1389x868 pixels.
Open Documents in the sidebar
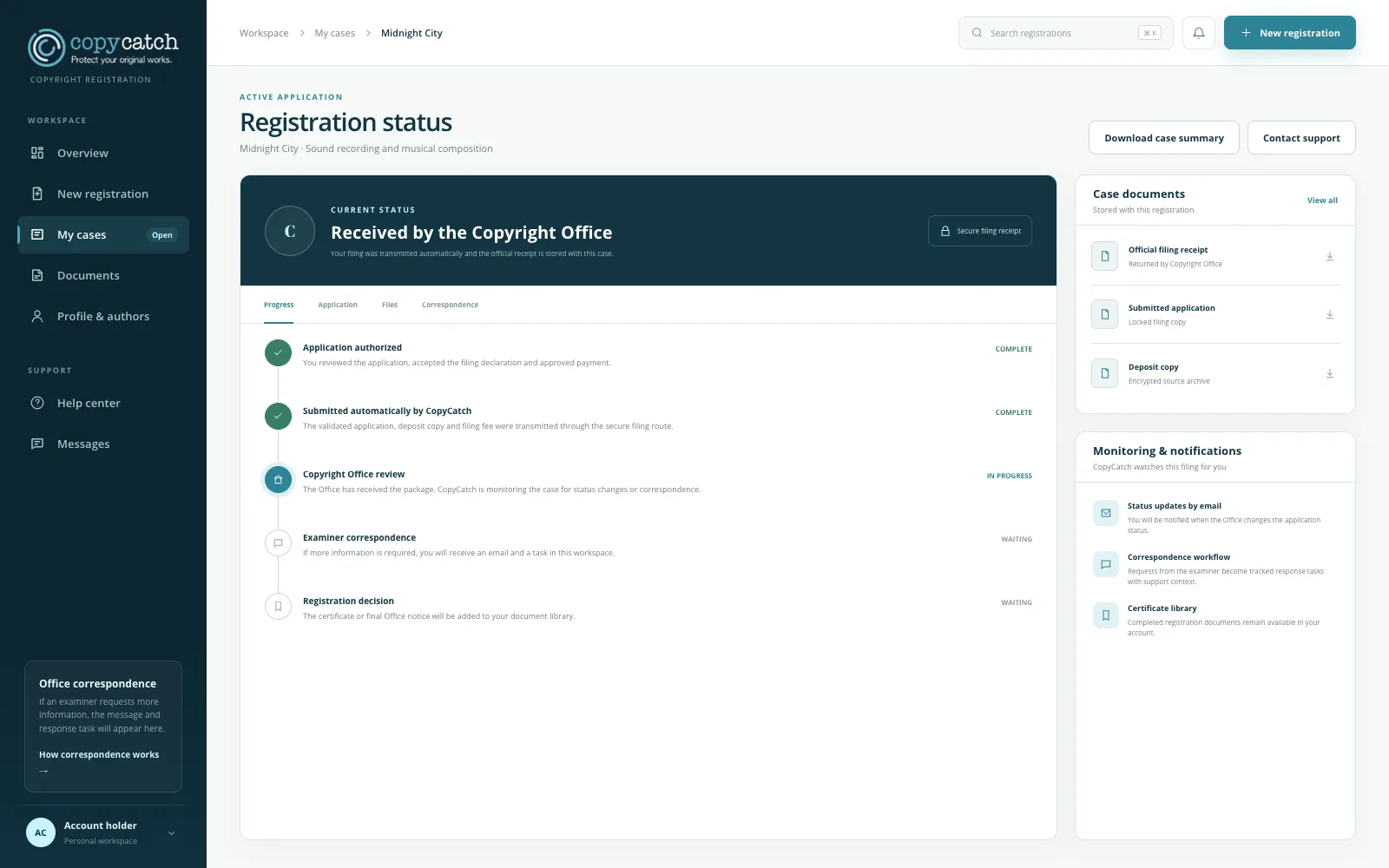click(x=103, y=275)
